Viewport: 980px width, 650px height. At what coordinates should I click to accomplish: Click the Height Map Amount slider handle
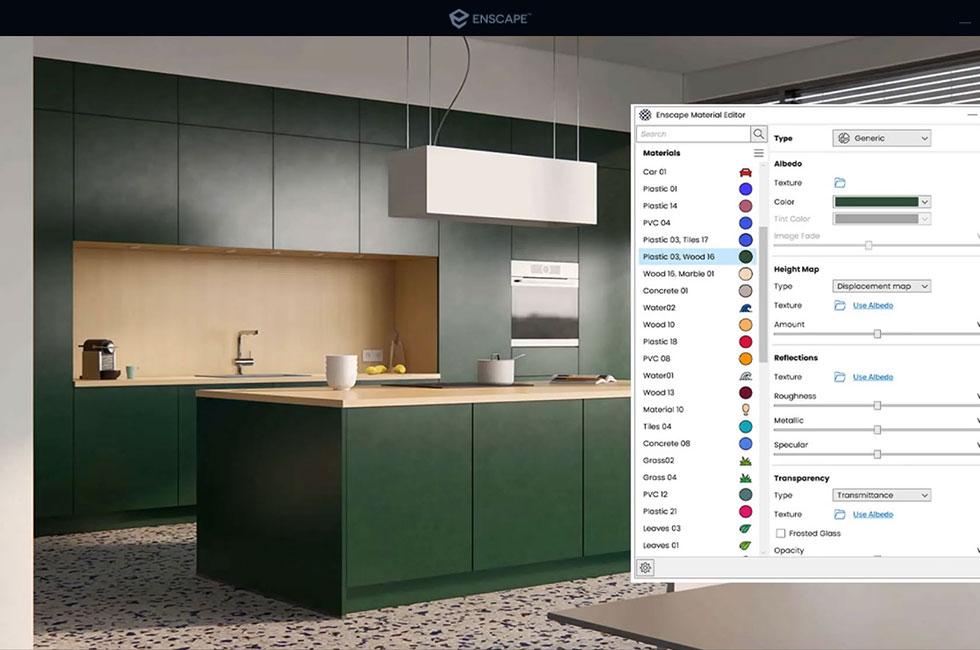tap(878, 334)
